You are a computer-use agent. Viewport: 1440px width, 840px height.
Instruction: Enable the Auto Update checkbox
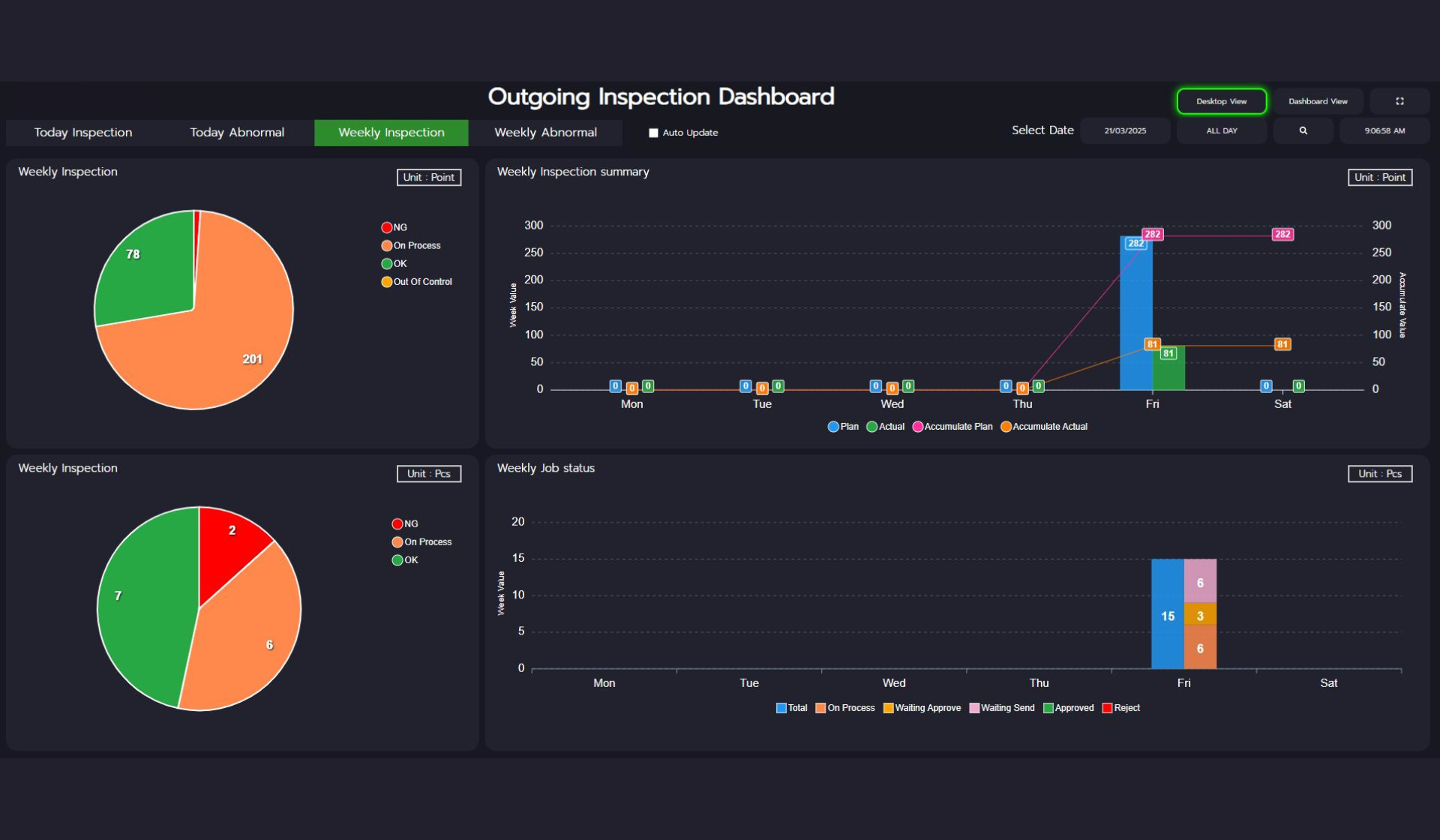pos(653,133)
